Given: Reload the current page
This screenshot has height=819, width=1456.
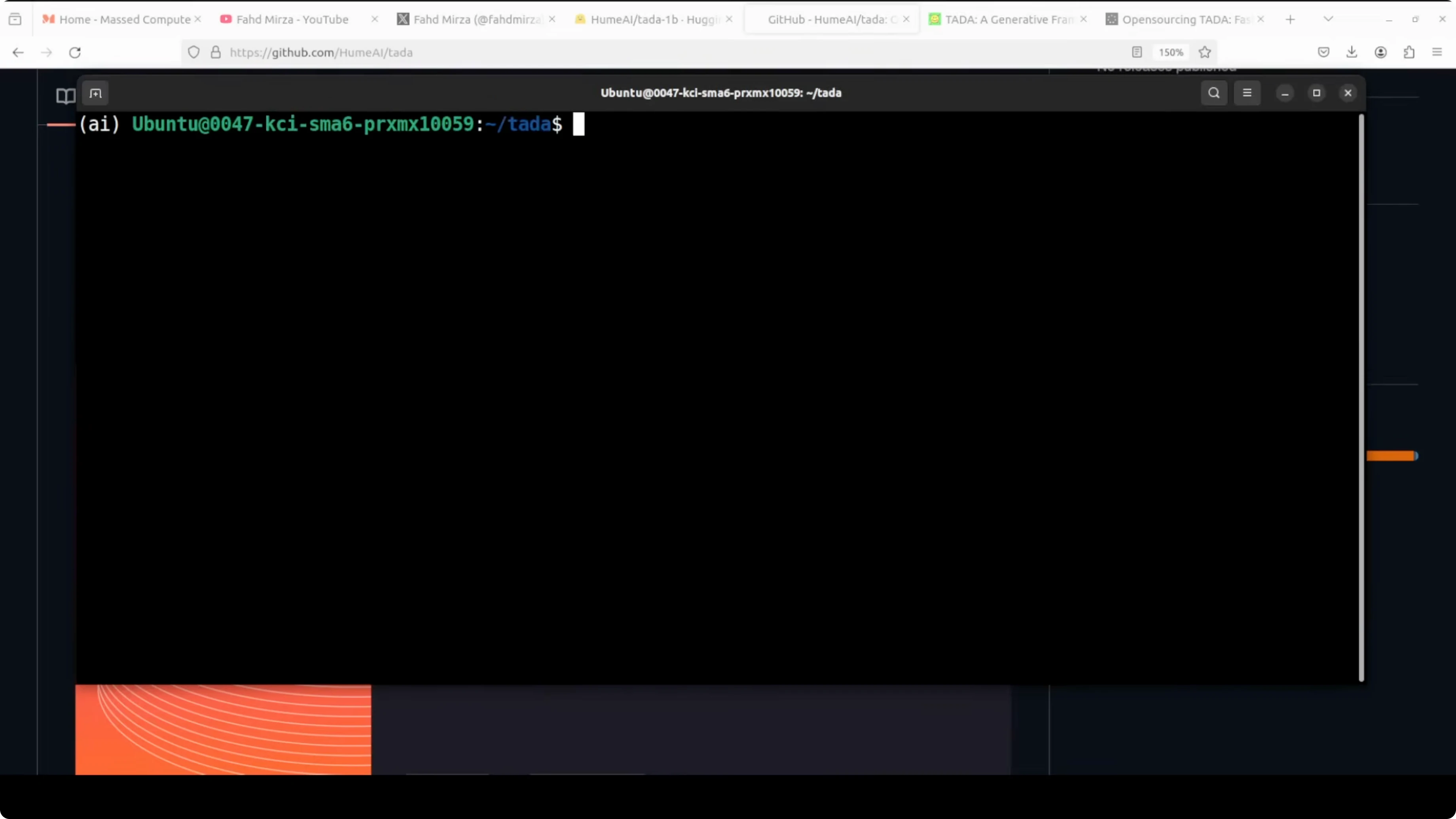Looking at the screenshot, I should pyautogui.click(x=75, y=52).
